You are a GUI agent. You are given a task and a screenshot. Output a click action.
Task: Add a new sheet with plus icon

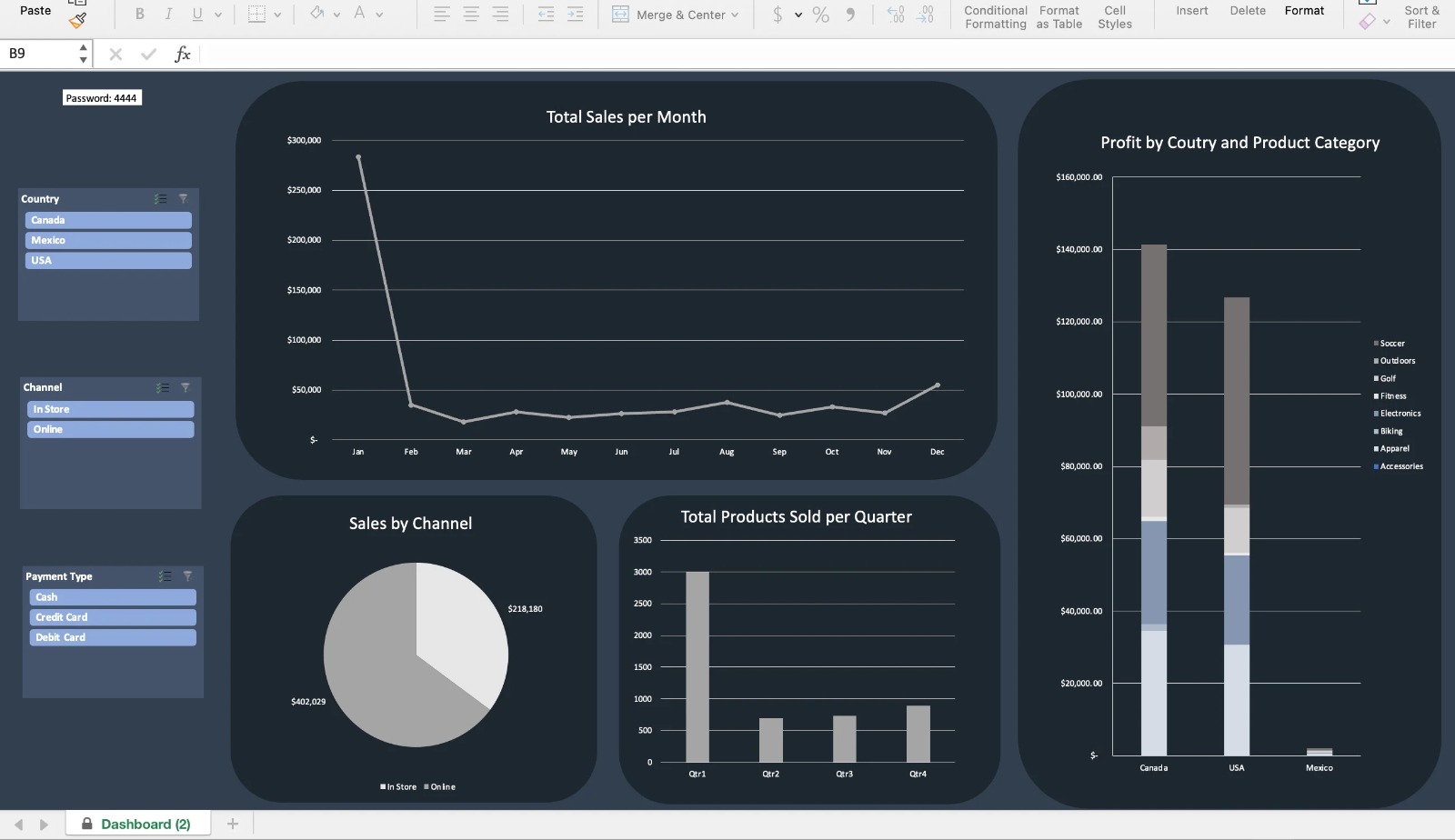point(233,824)
